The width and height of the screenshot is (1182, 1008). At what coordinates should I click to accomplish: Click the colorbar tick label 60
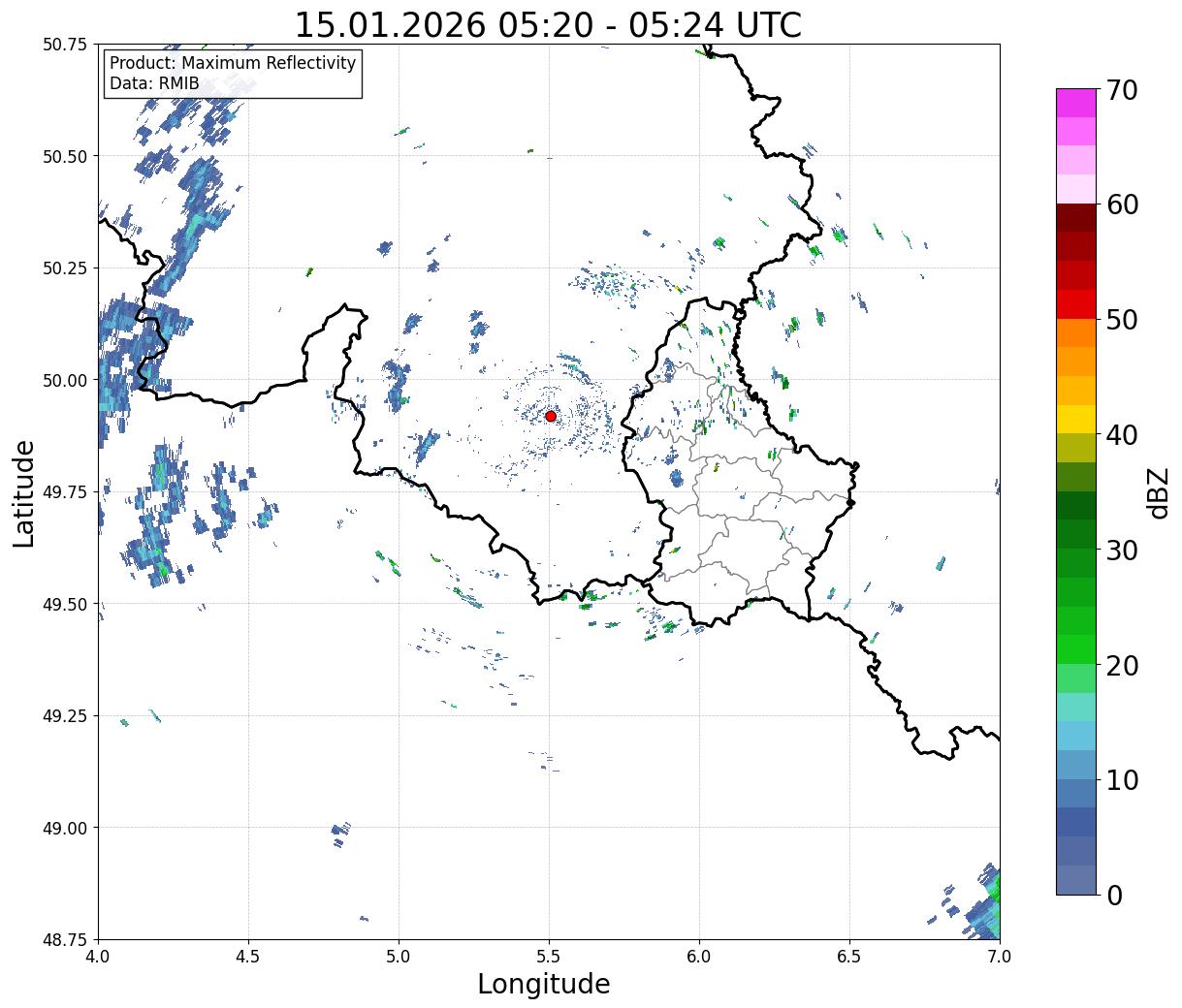click(1121, 205)
